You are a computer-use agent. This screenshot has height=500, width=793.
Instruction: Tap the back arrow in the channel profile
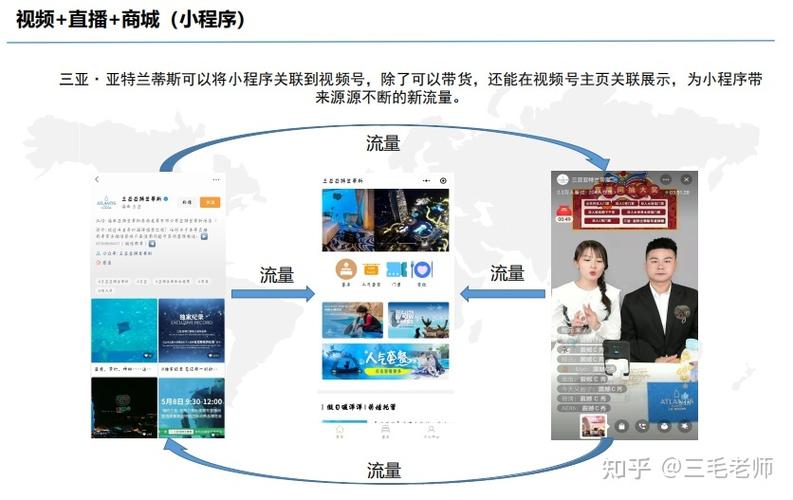(97, 179)
